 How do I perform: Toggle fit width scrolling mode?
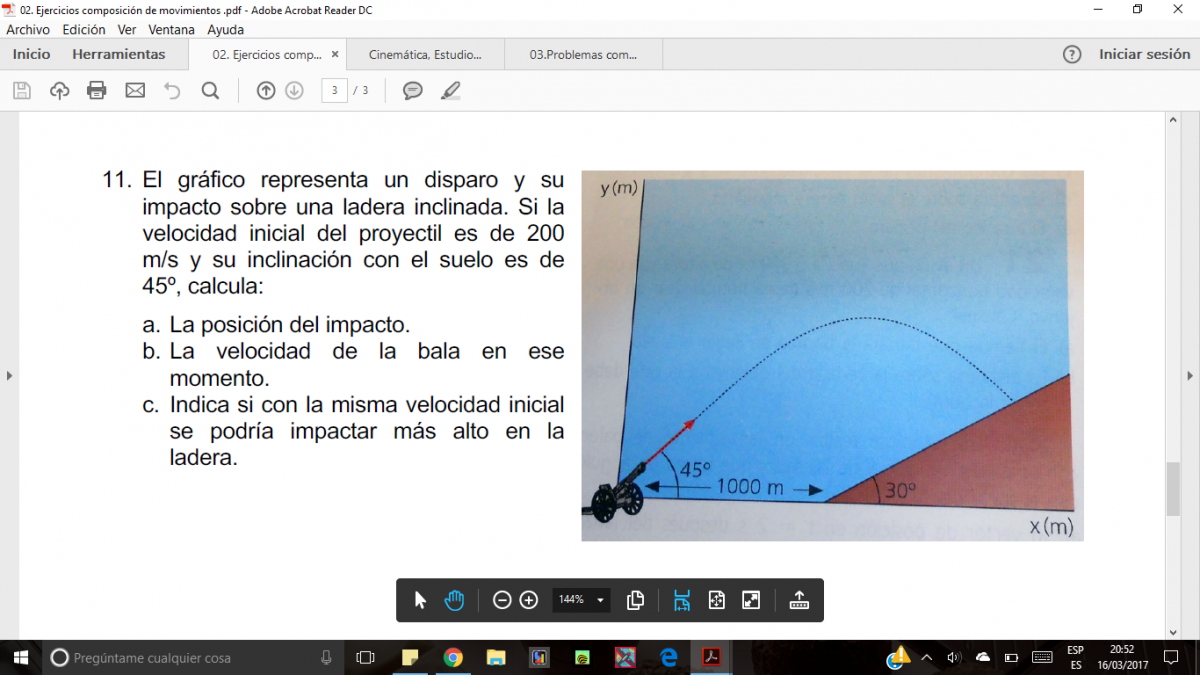[682, 600]
